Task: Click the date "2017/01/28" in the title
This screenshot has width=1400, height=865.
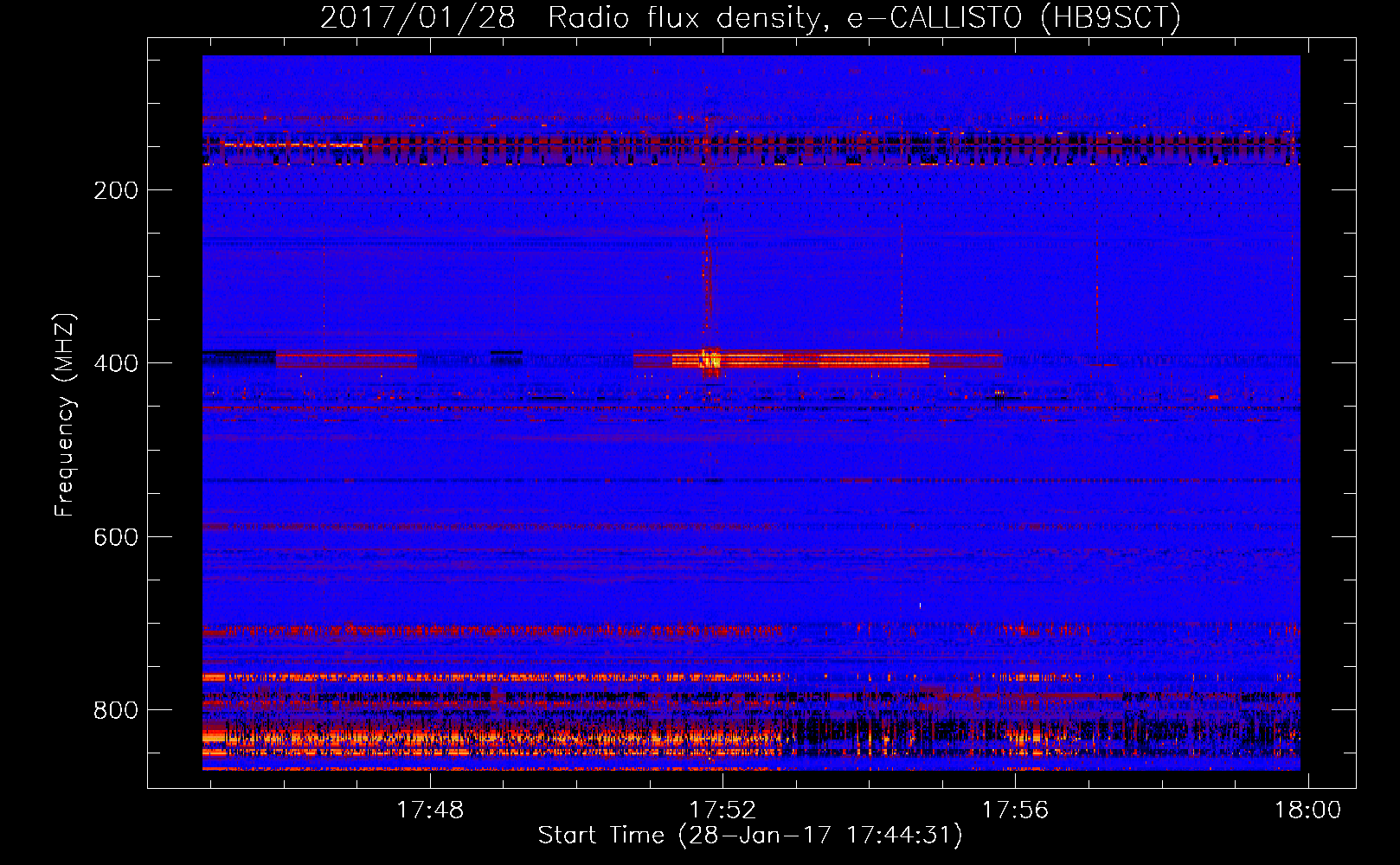Action: pyautogui.click(x=418, y=18)
